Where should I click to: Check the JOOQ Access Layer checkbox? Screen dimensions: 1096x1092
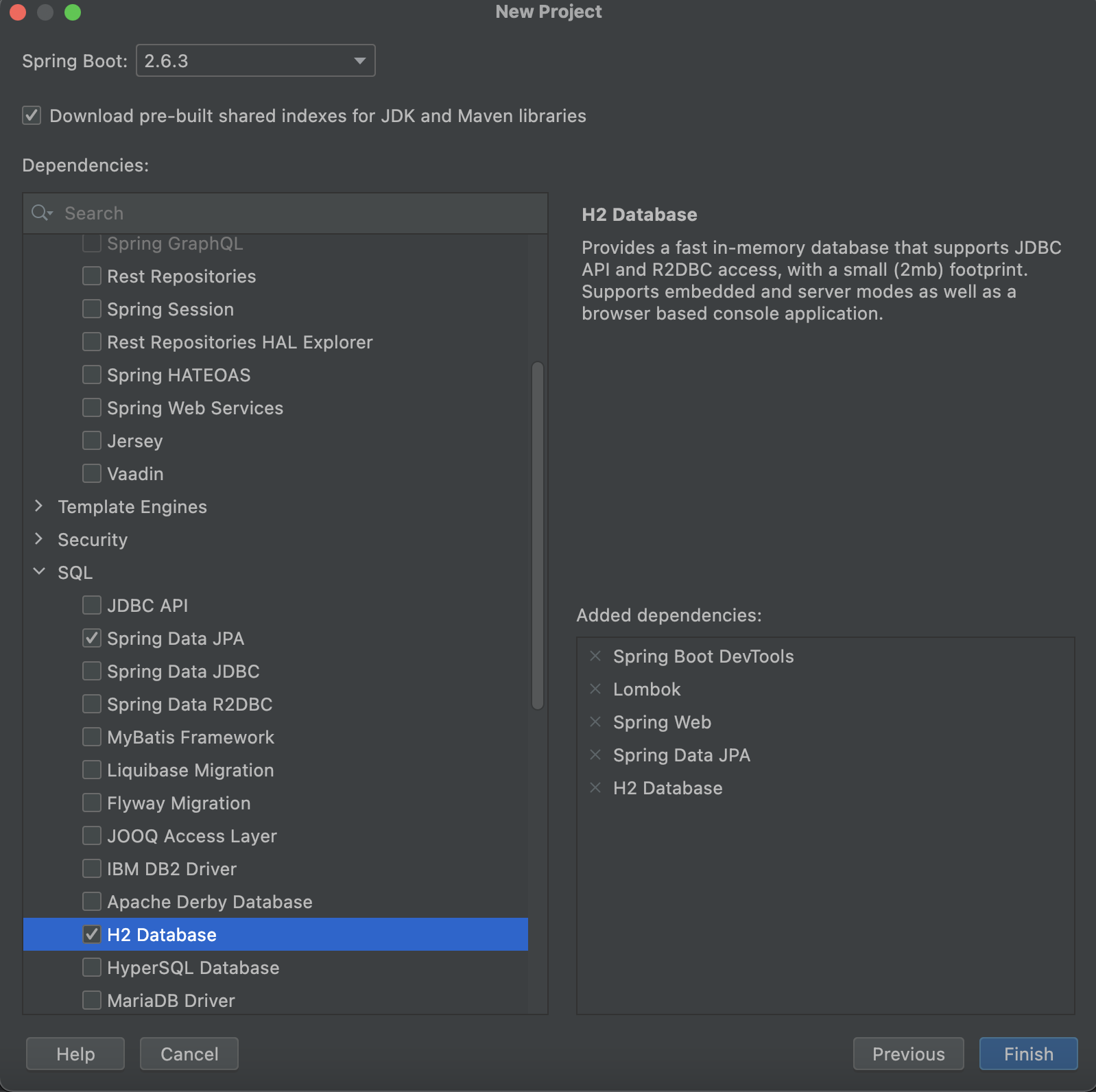(92, 835)
